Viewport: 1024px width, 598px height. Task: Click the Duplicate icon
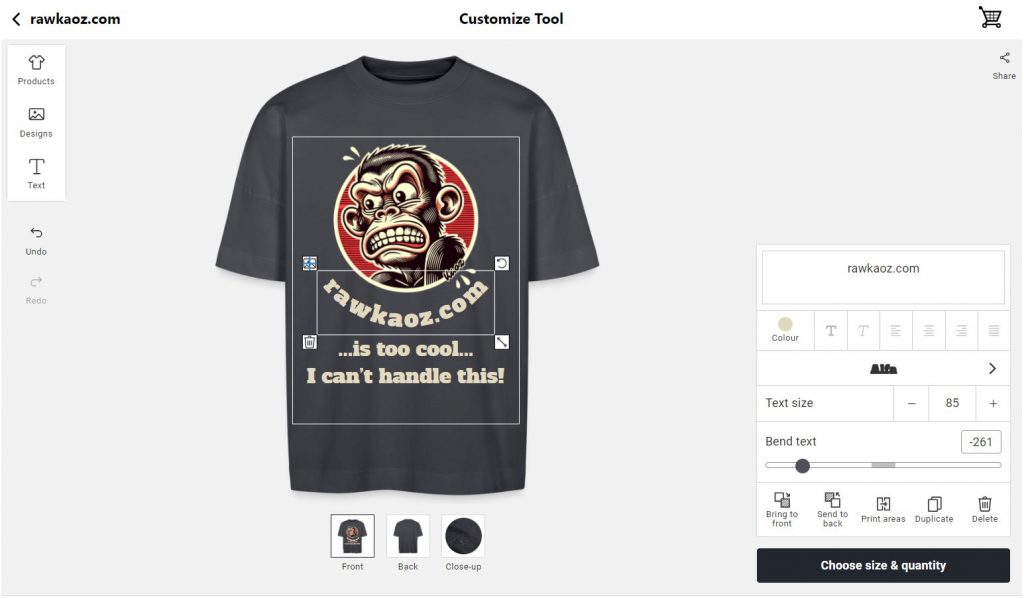tap(934, 508)
